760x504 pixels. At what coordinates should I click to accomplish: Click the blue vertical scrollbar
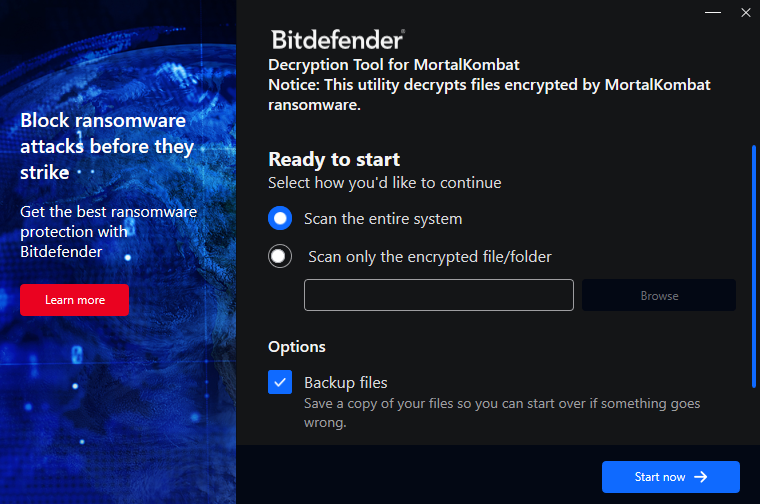pos(753,266)
